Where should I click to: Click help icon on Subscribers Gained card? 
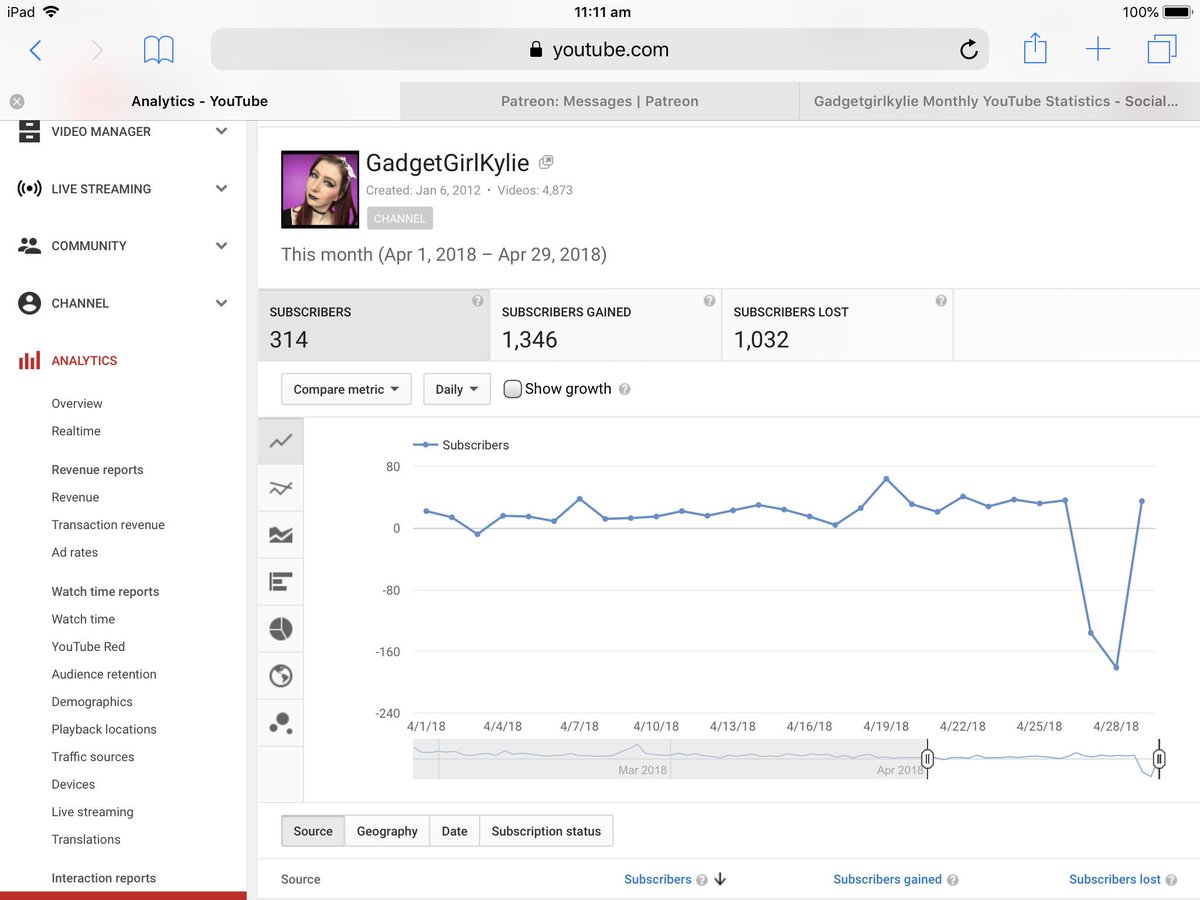(709, 301)
